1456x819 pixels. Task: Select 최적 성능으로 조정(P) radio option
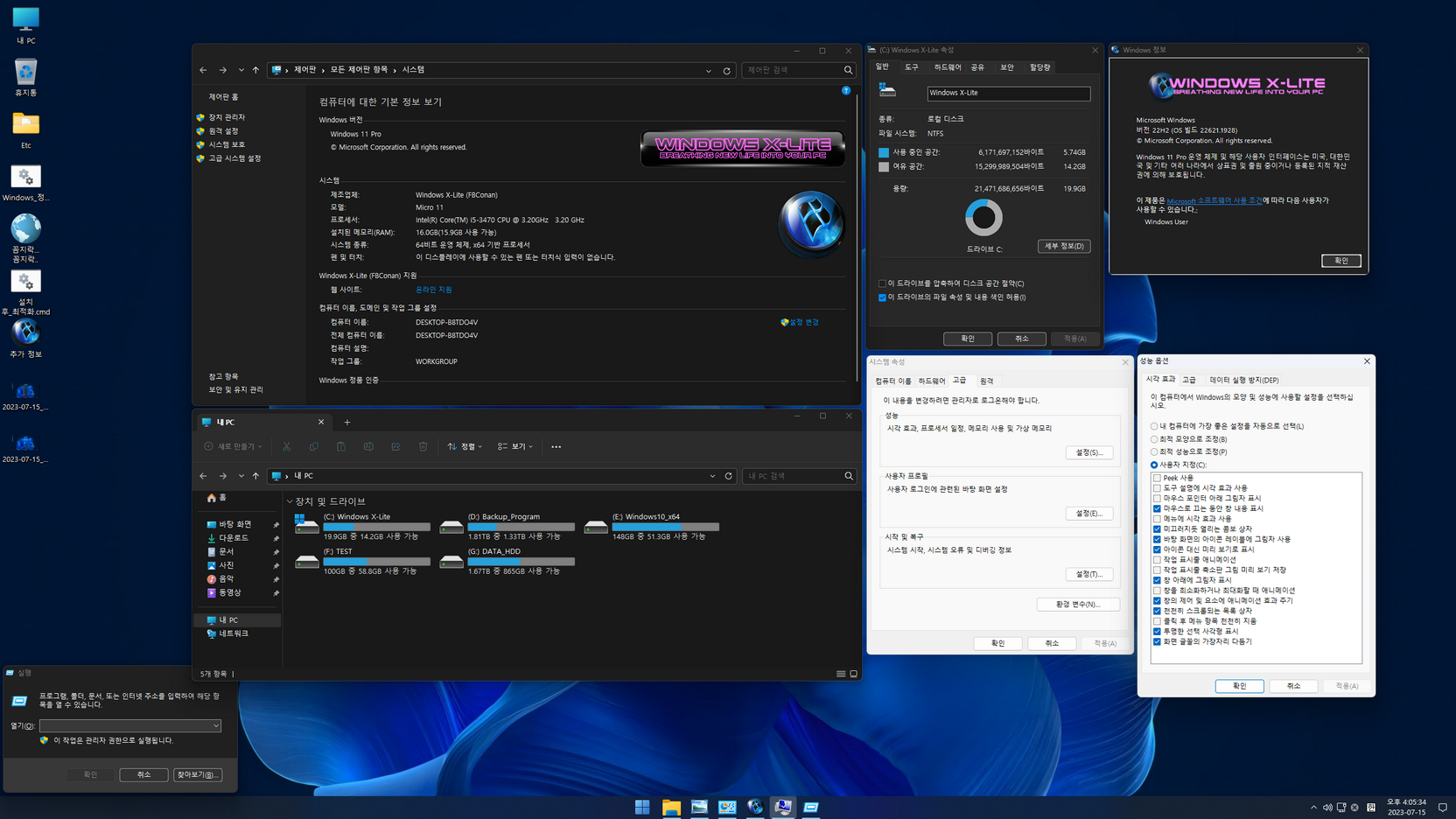pos(1154,451)
